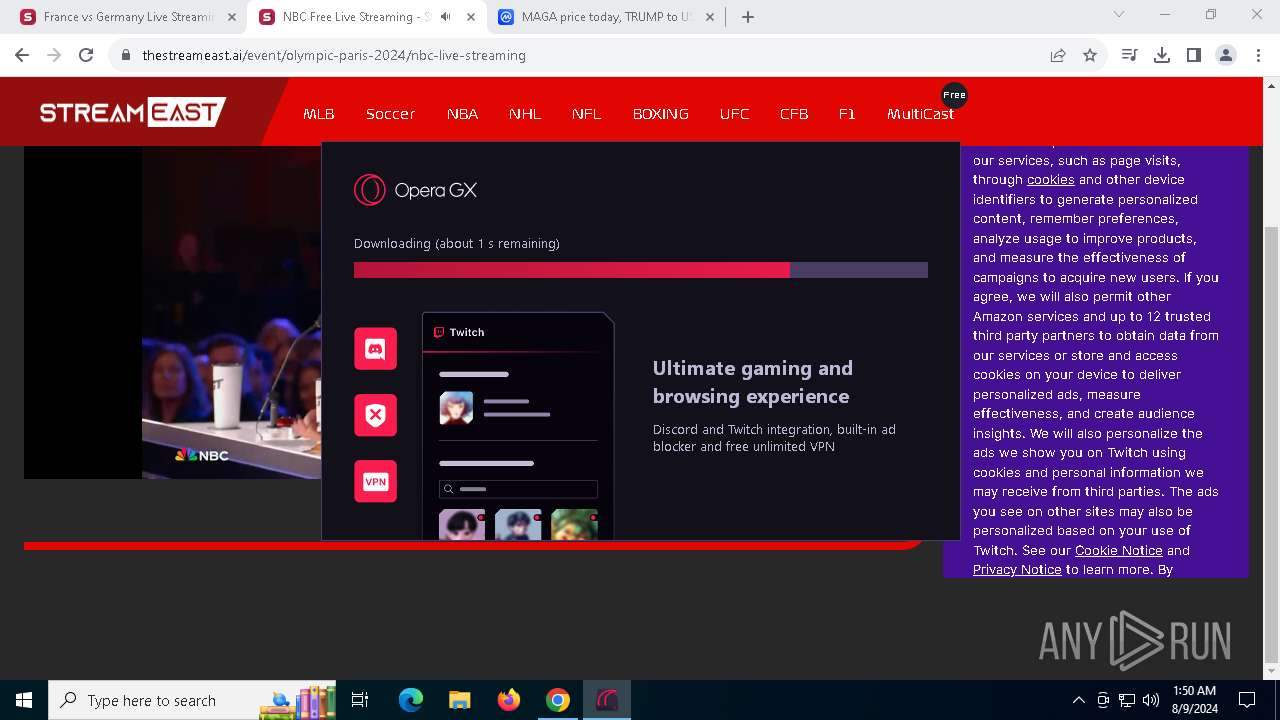Open the MLB menu item
This screenshot has width=1280, height=720.
click(x=319, y=114)
